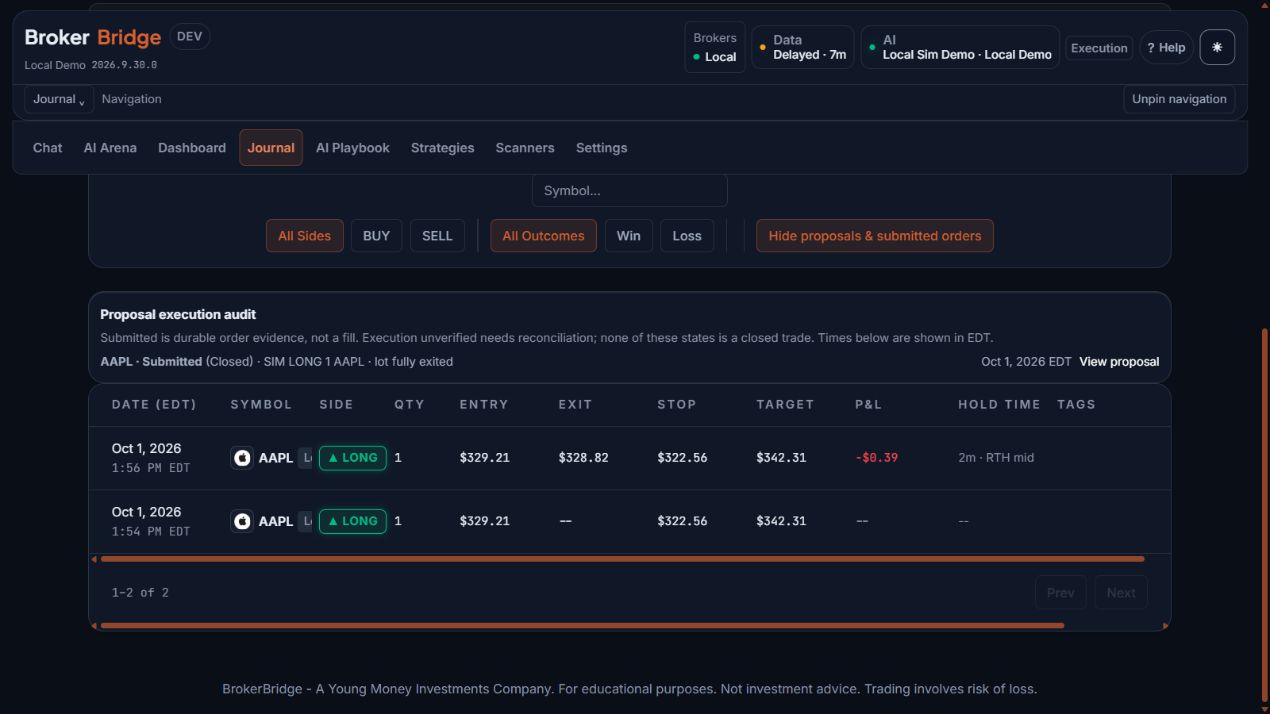1270x714 pixels.
Task: Click the 1-2 of 2 pagination count
Action: point(140,593)
